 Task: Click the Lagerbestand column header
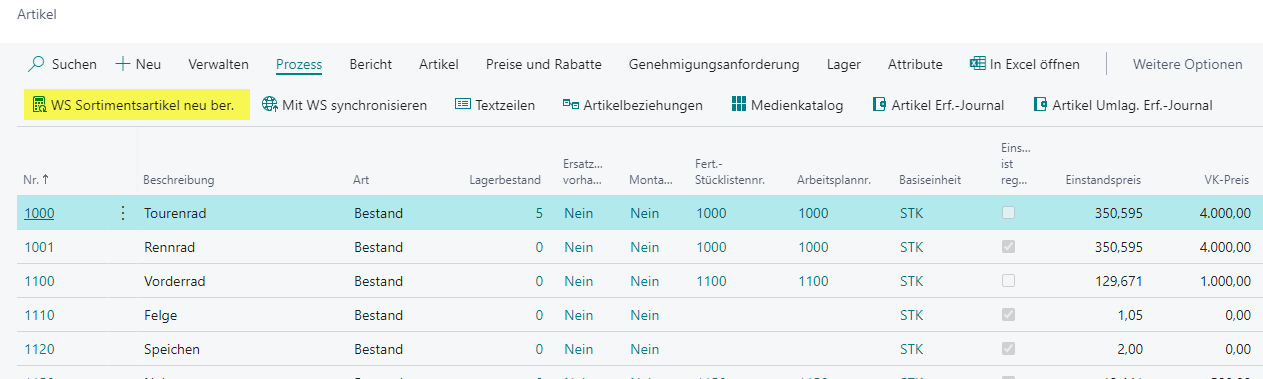[505, 180]
